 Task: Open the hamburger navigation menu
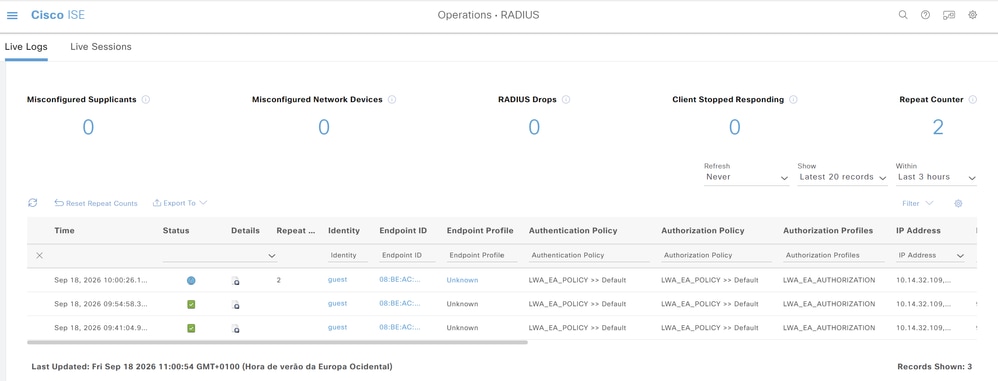12,15
